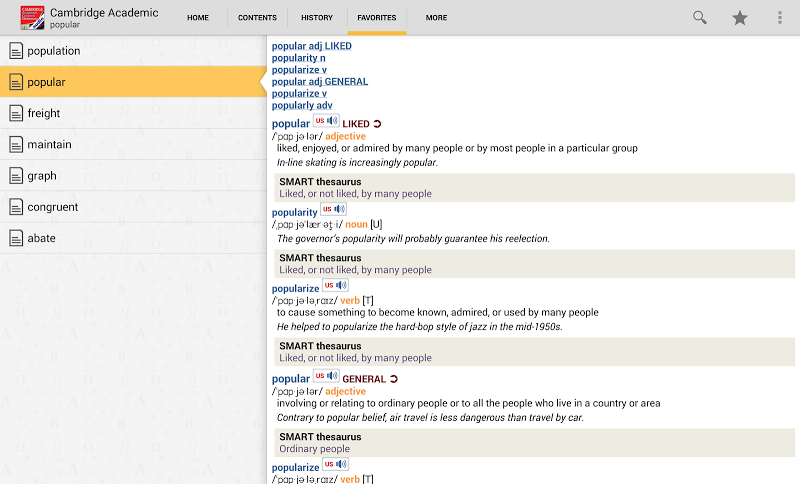Expand the MORE menu
Viewport: 800px width, 484px height.
point(436,18)
